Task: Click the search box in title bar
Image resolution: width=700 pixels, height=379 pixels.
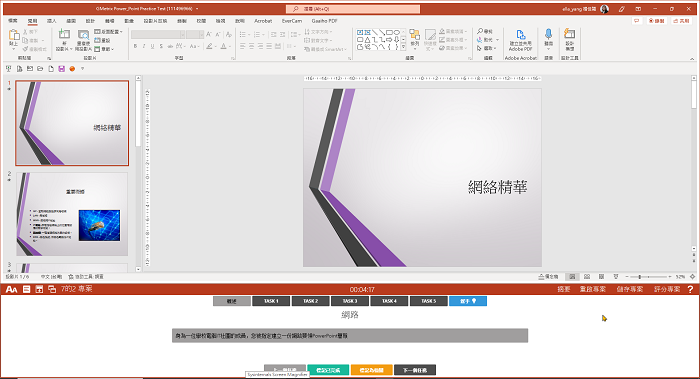Action: (353, 8)
